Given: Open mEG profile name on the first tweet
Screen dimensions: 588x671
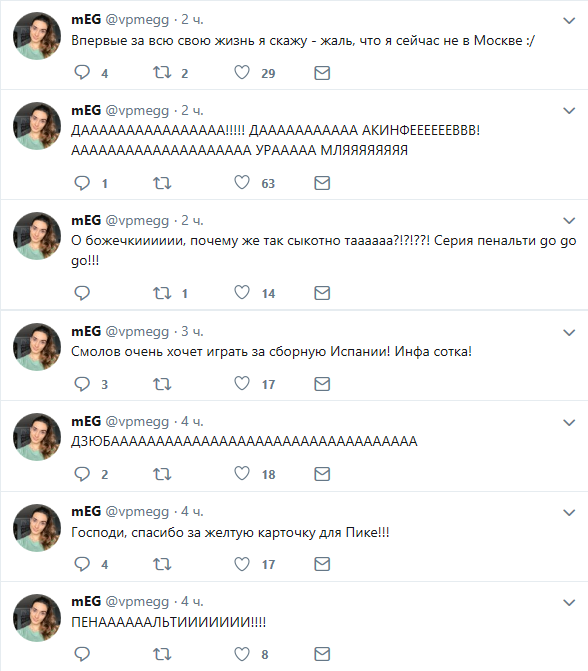Looking at the screenshot, I should [86, 19].
